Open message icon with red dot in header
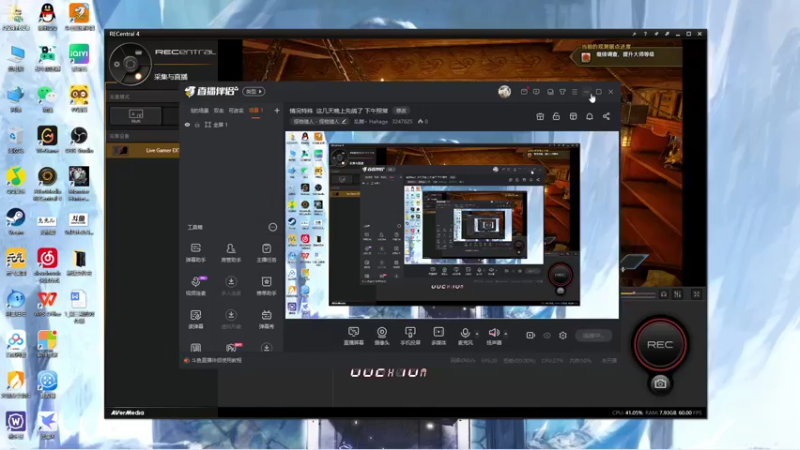Screen dimensions: 800x450 pos(524,92)
